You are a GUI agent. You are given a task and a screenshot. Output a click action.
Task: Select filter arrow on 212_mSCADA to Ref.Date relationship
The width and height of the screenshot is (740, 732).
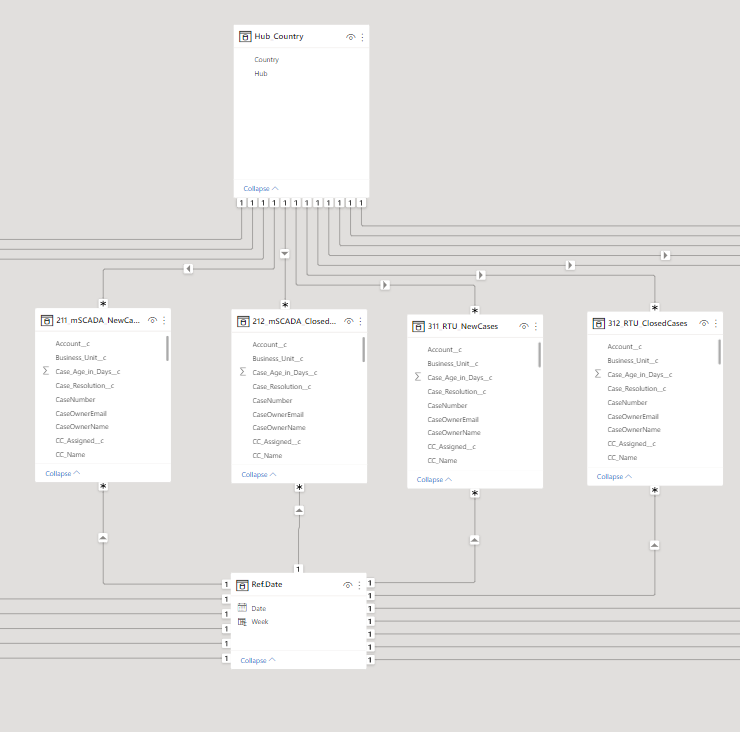[299, 510]
